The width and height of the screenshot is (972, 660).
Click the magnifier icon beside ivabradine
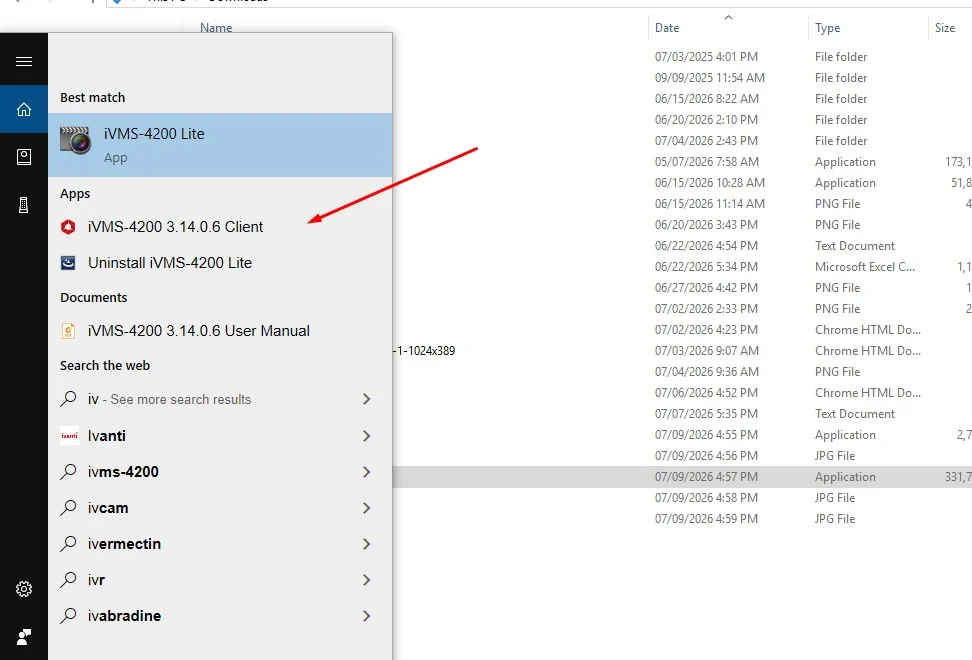[68, 615]
